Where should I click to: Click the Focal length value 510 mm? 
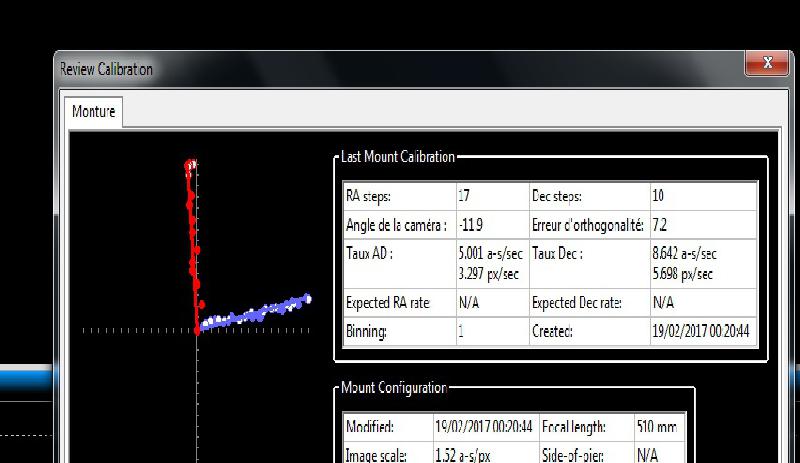click(x=657, y=426)
